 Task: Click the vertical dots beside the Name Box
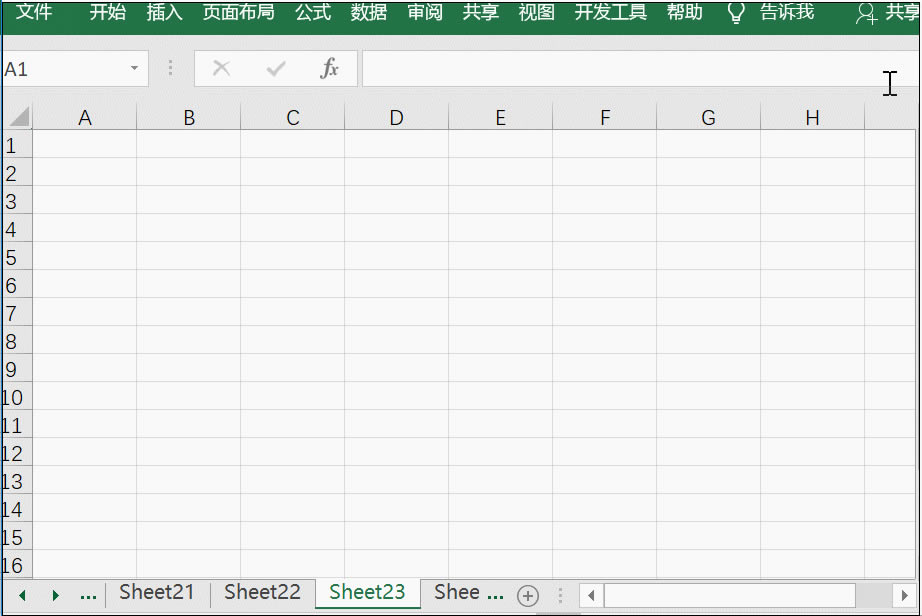click(x=170, y=70)
